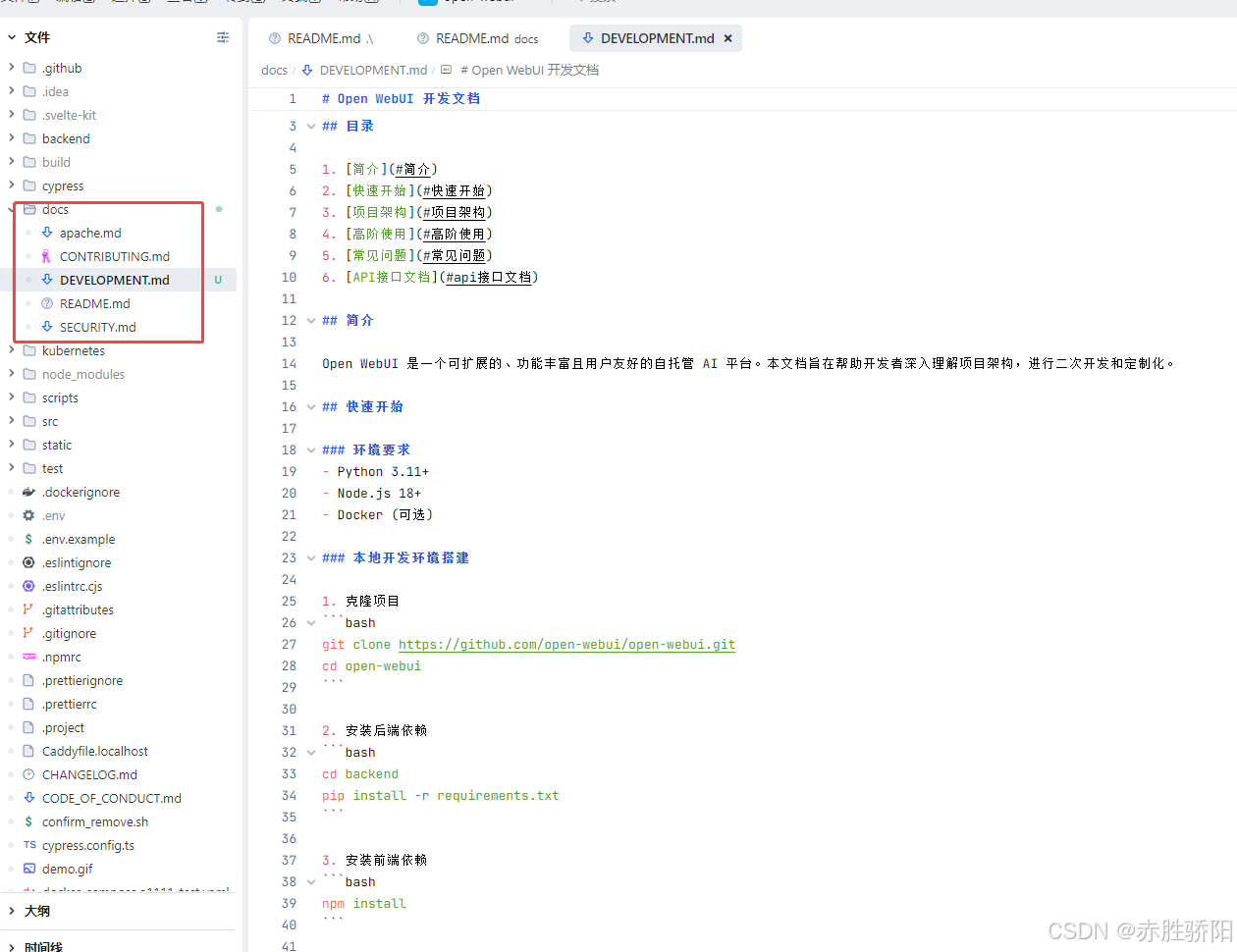Click docs in the breadcrumb path
Viewport: 1237px width, 952px height.
(274, 70)
